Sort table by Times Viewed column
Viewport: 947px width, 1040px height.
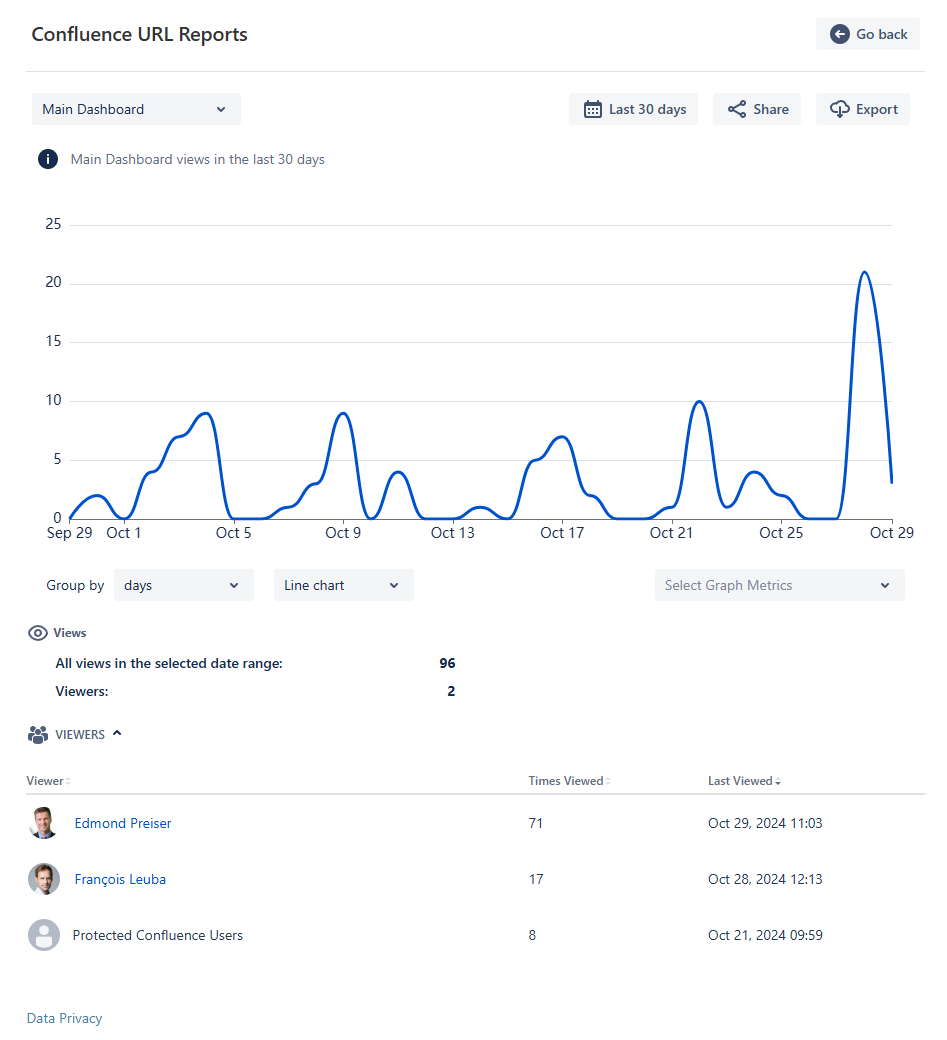coord(566,781)
